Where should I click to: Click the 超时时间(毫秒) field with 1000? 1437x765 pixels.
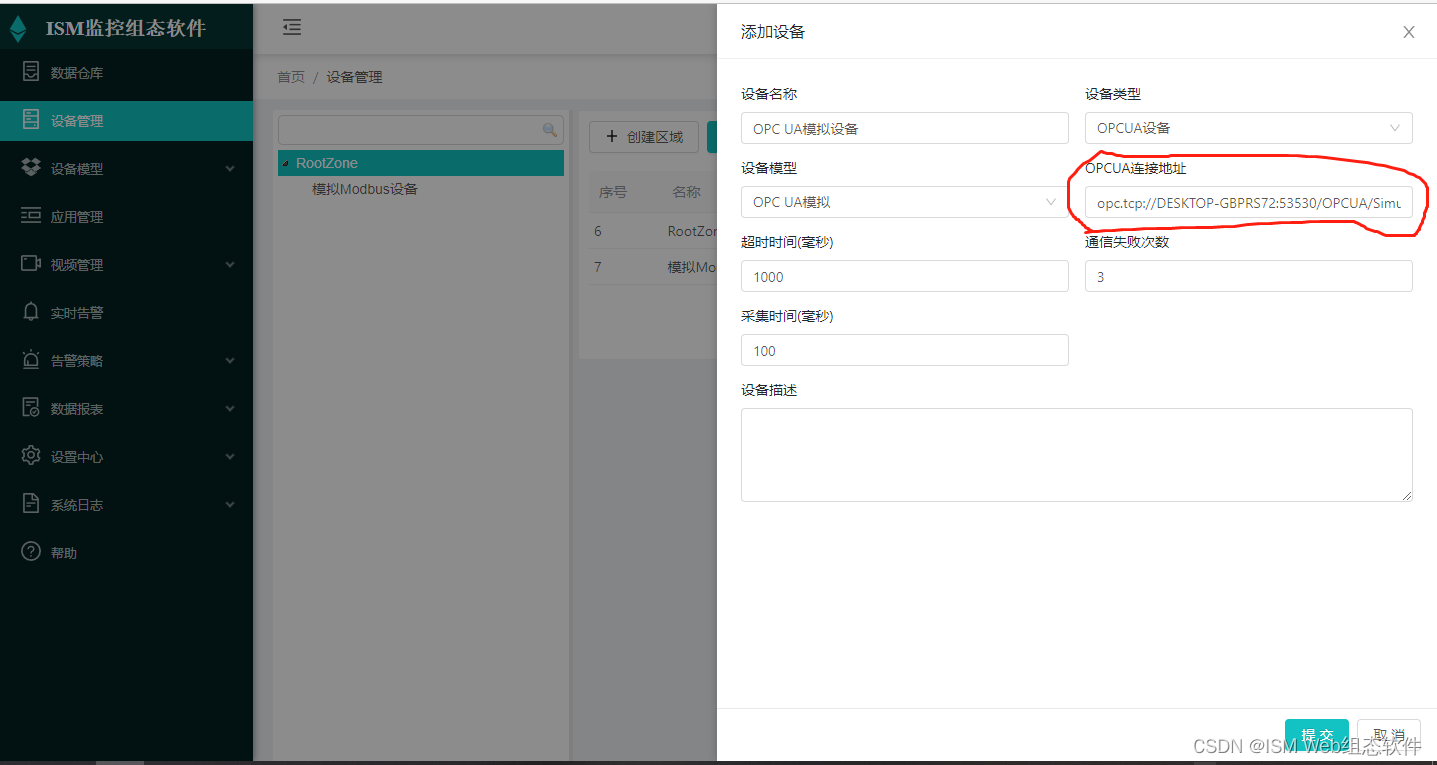(904, 276)
